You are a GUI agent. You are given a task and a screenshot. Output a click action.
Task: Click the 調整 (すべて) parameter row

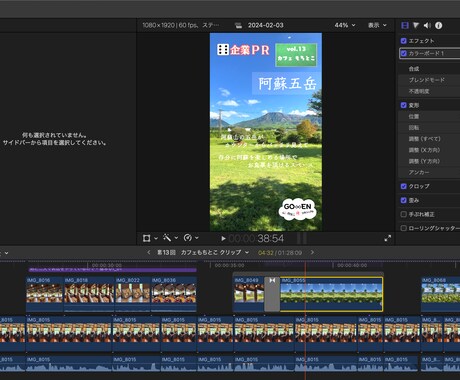(x=429, y=139)
